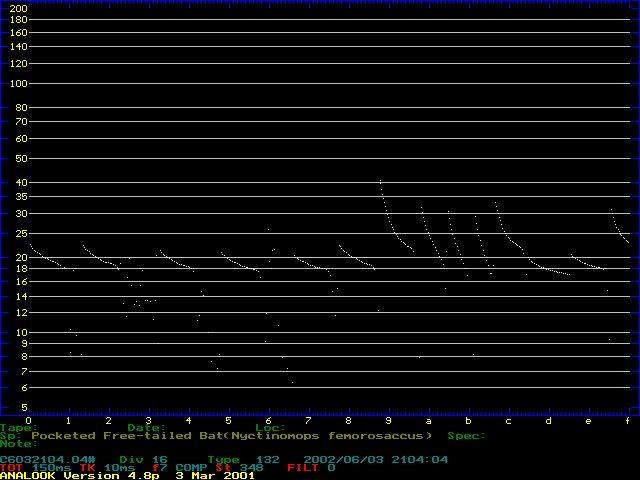
Task: Click the 40 kHz frequency axis label
Action: click(x=20, y=182)
